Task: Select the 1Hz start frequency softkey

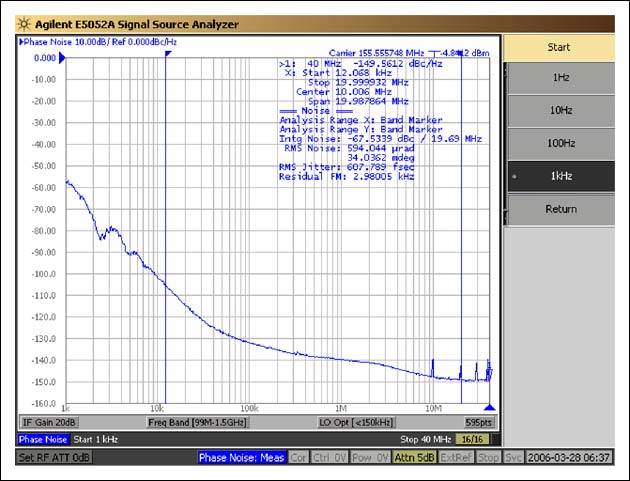Action: coord(560,77)
